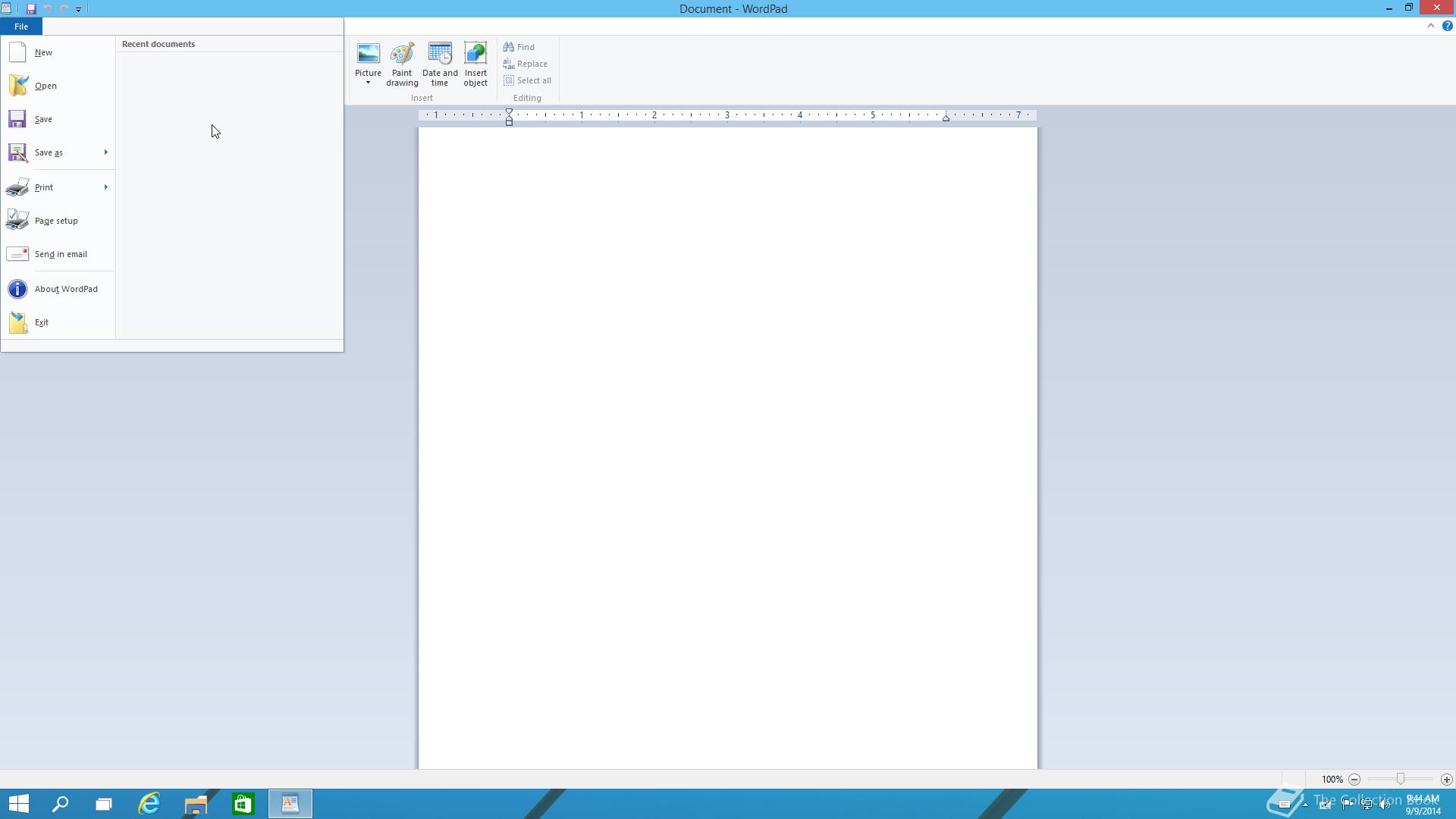Choose About WordPad entry
This screenshot has width=1456, height=819.
(58, 289)
